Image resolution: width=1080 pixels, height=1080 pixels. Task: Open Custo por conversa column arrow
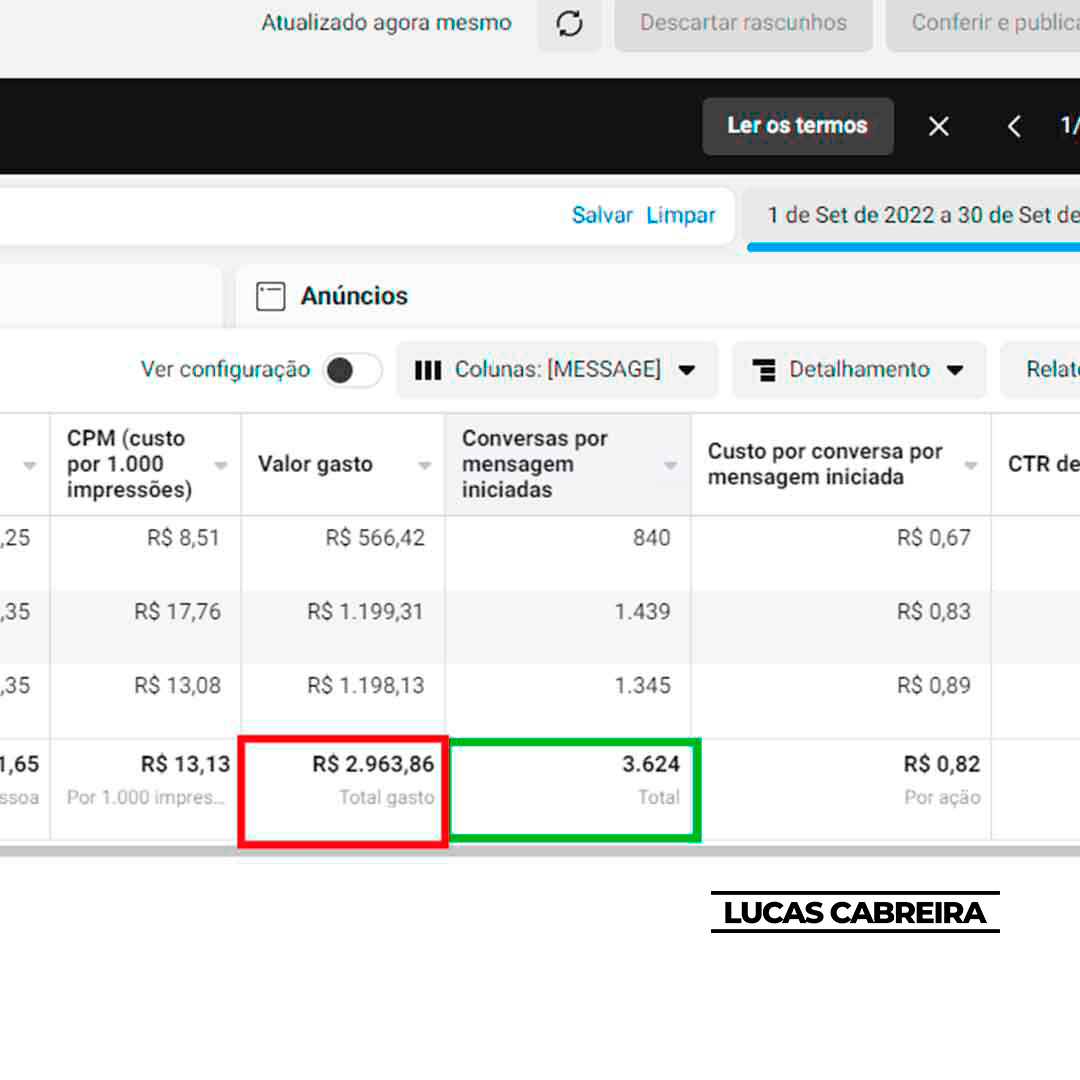(x=970, y=465)
